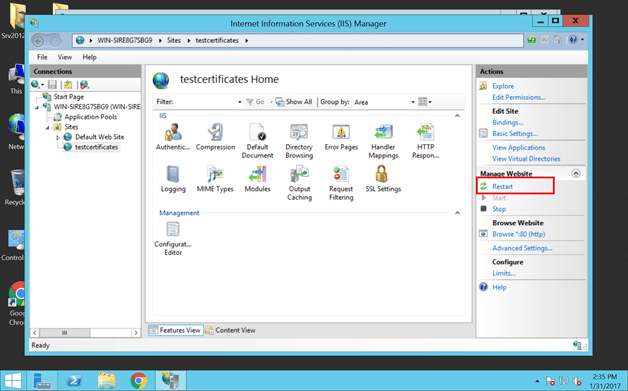Collapse the IIS section group
This screenshot has width=628, height=391.
pos(457,116)
